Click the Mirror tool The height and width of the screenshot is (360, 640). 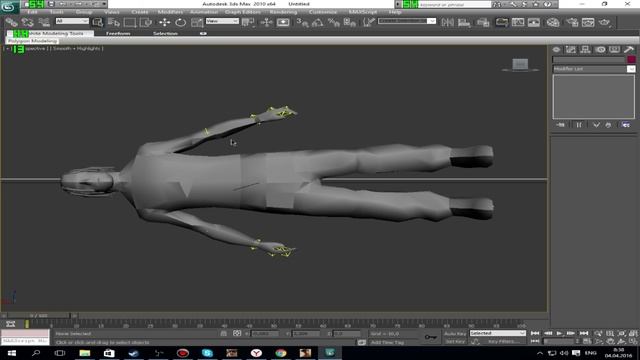pyautogui.click(x=447, y=22)
